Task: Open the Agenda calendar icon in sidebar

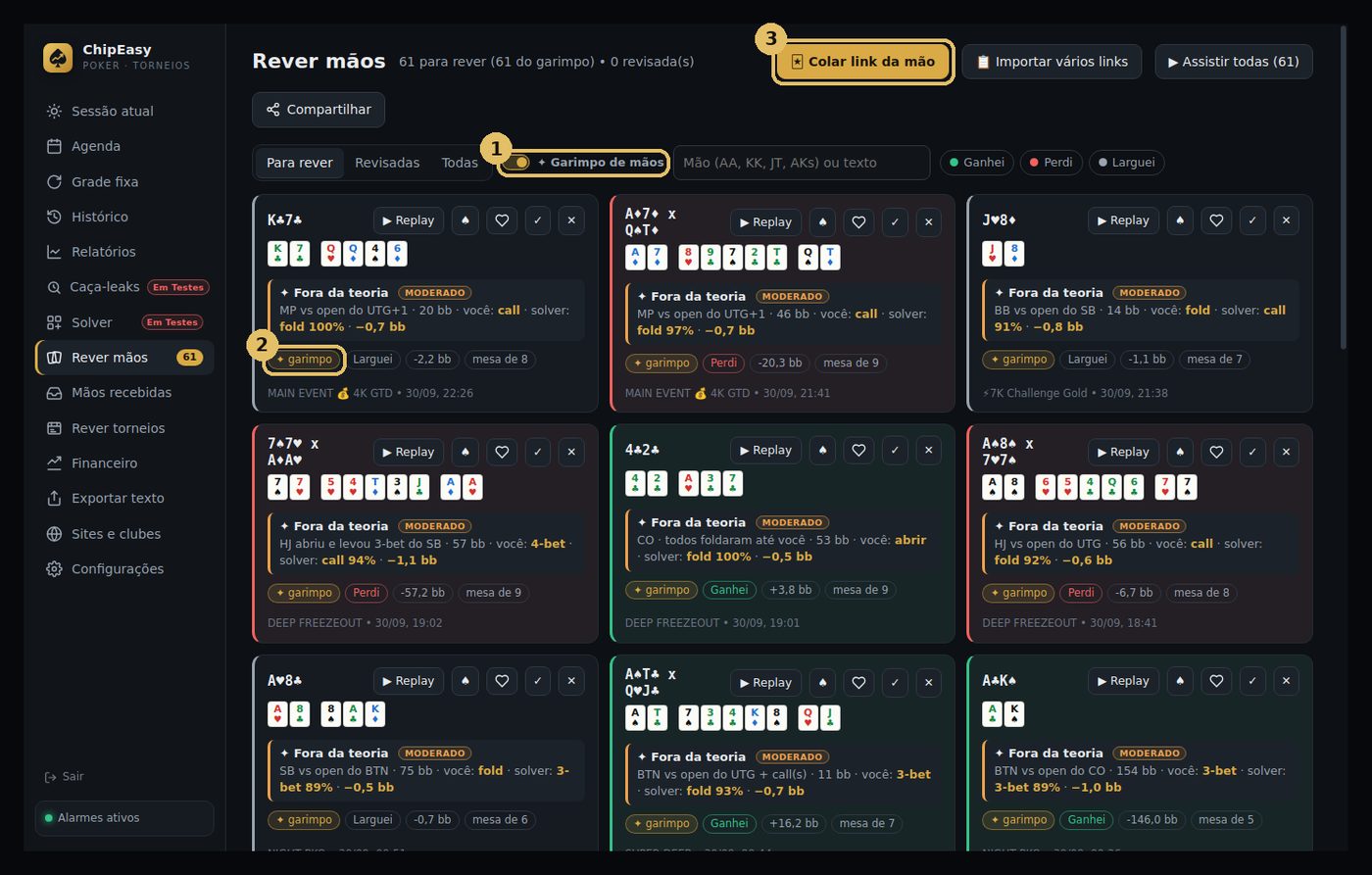Action: pyautogui.click(x=54, y=146)
